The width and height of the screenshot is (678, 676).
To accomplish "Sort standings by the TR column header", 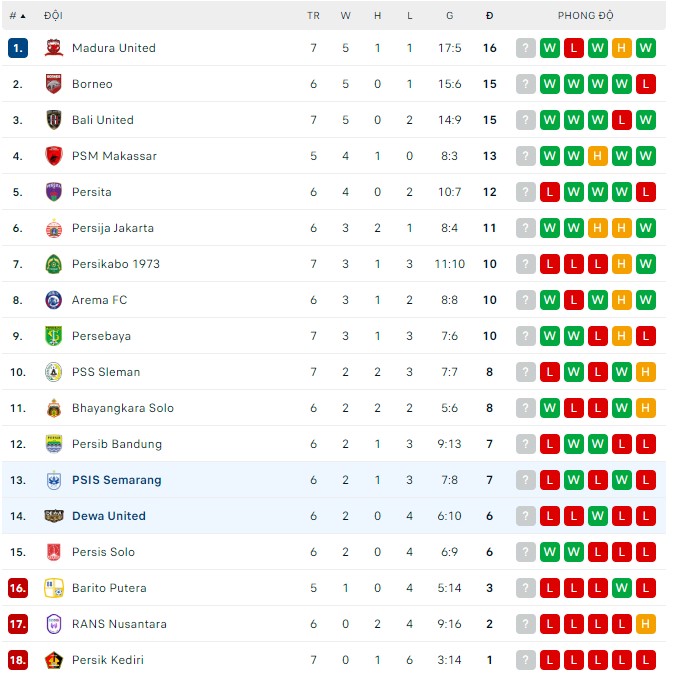I will pyautogui.click(x=313, y=16).
